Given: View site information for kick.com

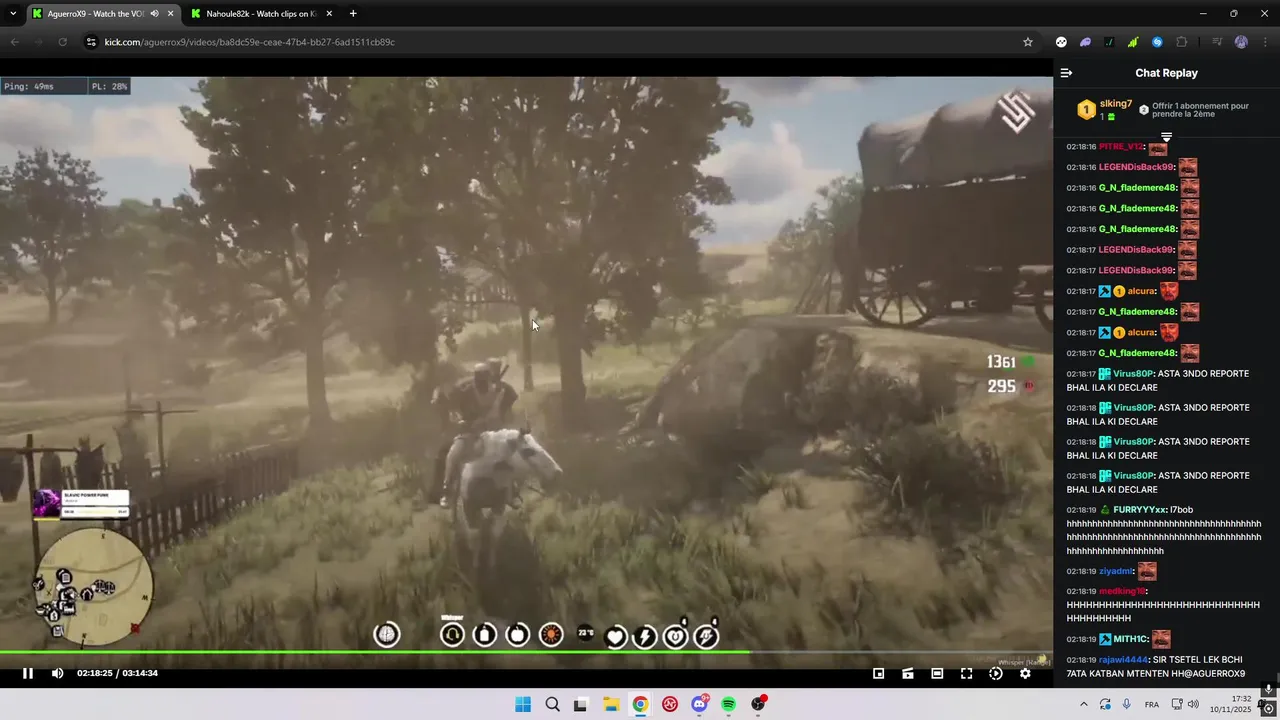Looking at the screenshot, I should click(91, 42).
